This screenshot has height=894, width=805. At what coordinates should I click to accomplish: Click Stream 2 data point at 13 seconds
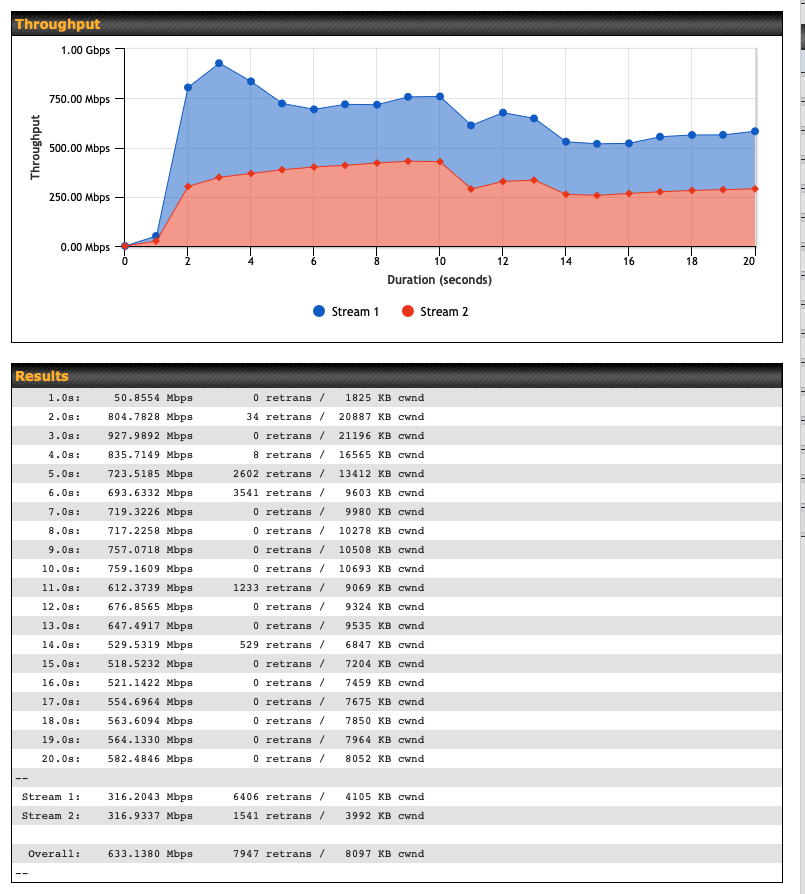(x=534, y=180)
